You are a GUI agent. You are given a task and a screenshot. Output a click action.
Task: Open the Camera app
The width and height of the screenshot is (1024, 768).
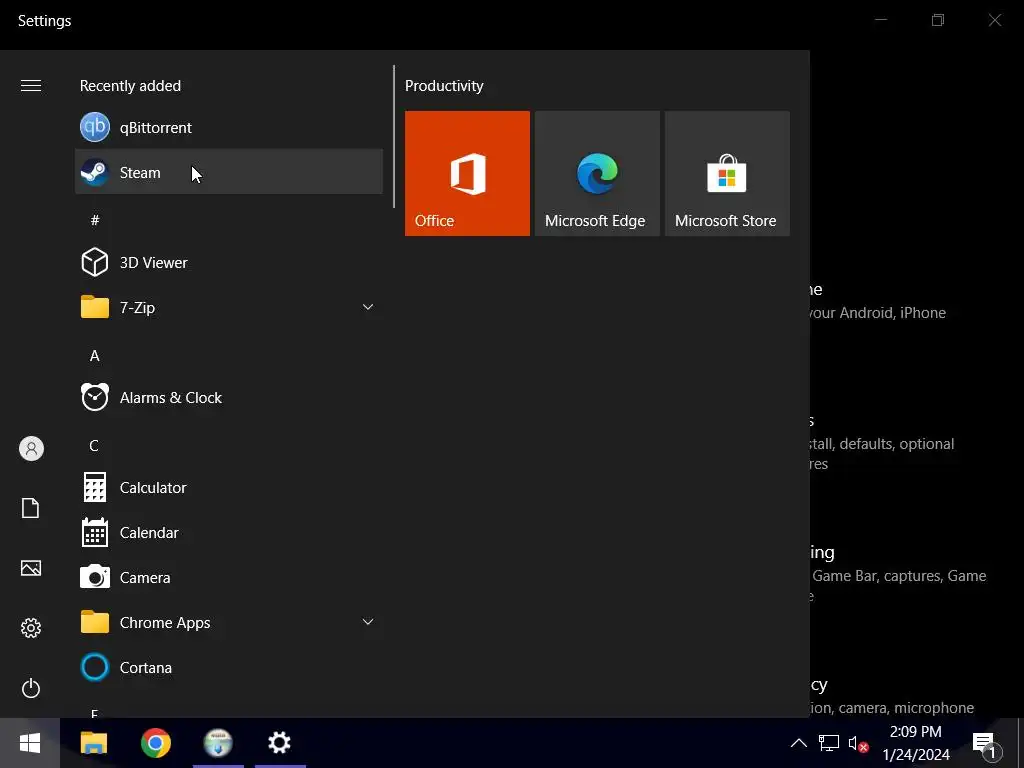(x=229, y=577)
